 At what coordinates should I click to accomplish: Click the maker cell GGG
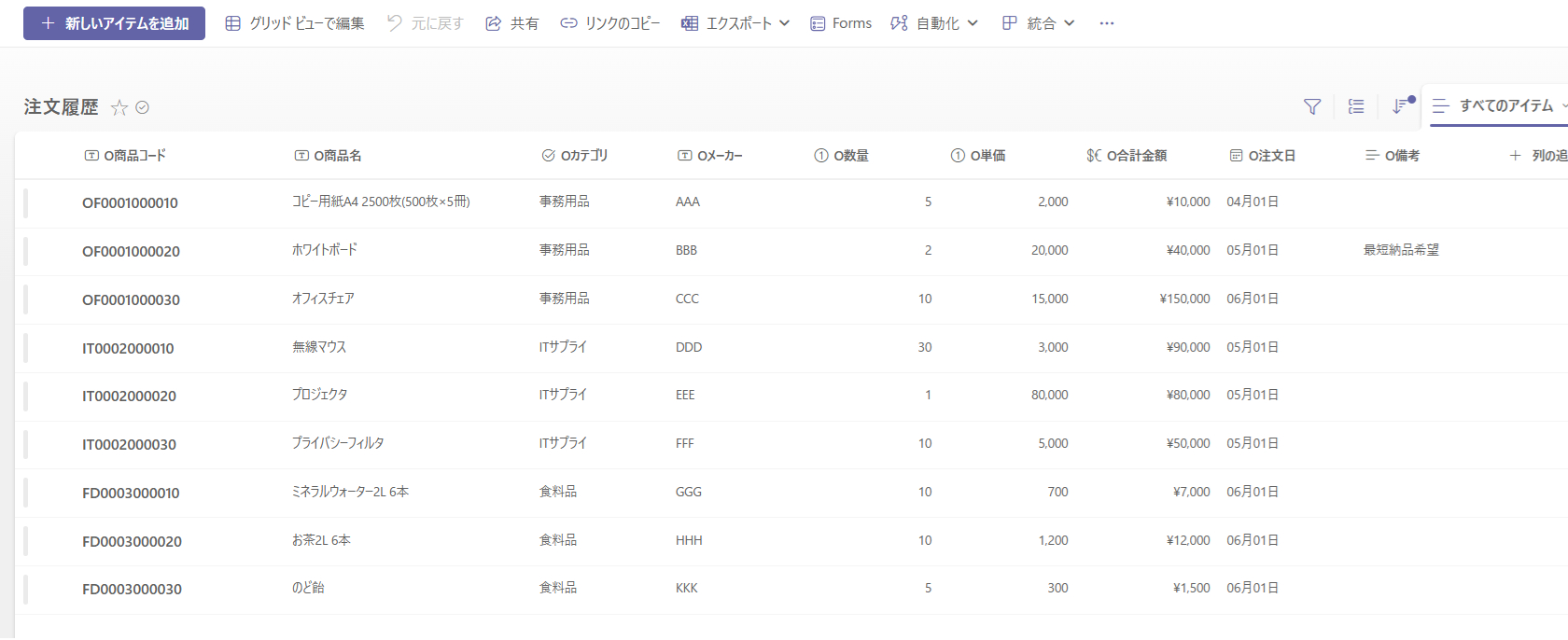[x=689, y=492]
